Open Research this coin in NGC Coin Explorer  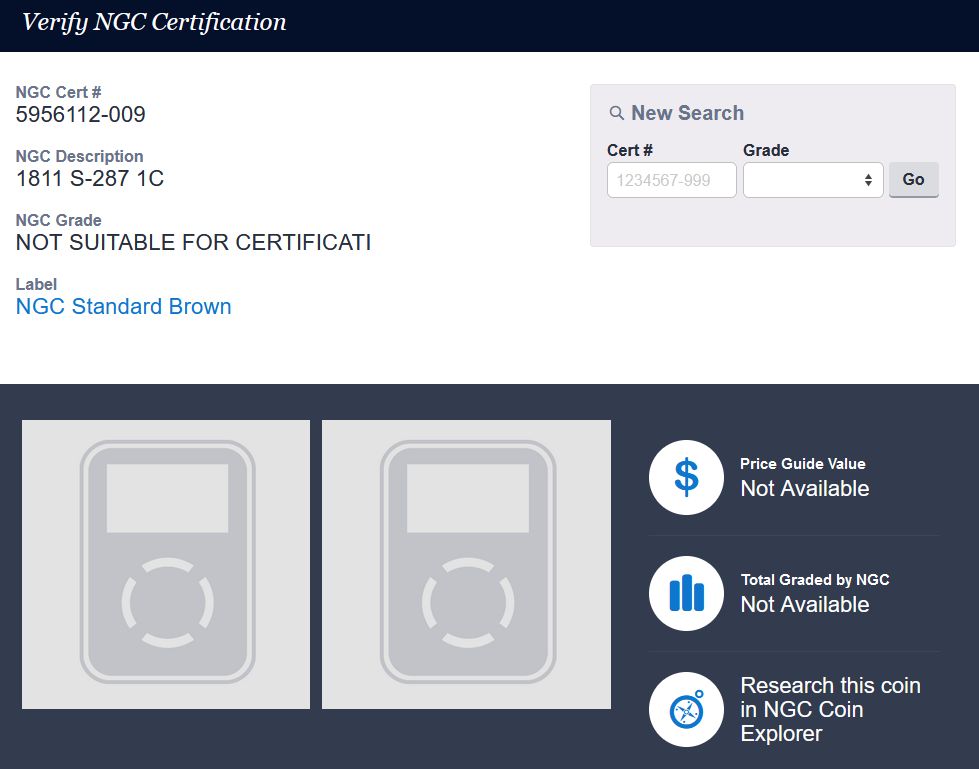830,710
